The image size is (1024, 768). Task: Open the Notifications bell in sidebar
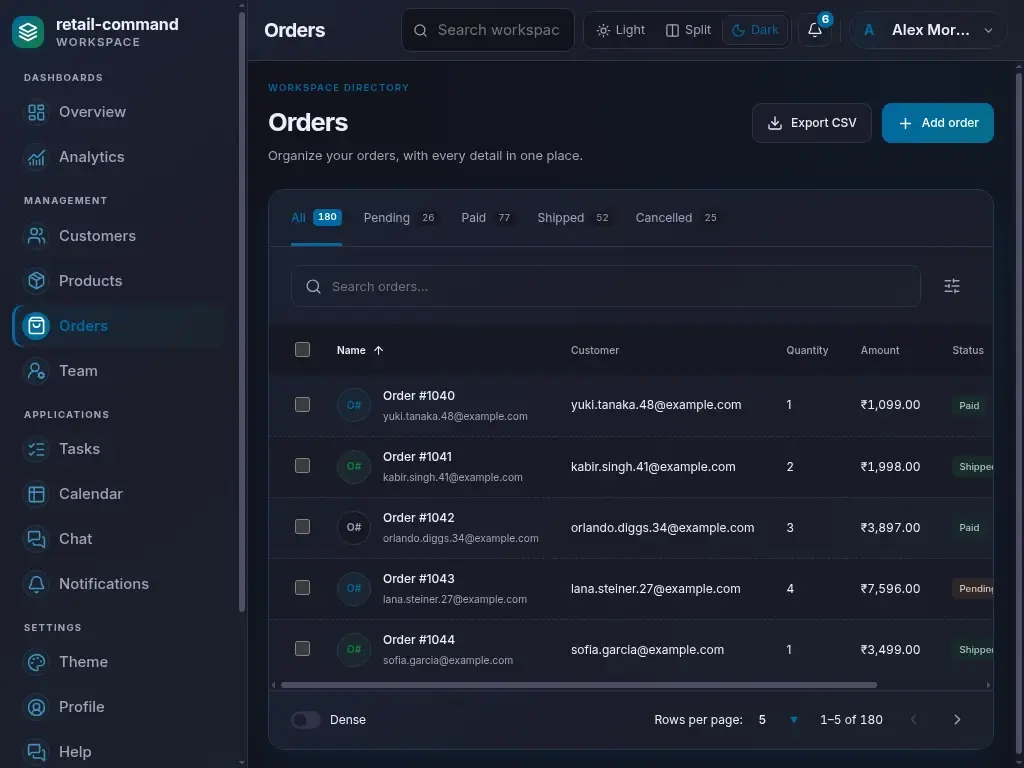click(x=37, y=584)
